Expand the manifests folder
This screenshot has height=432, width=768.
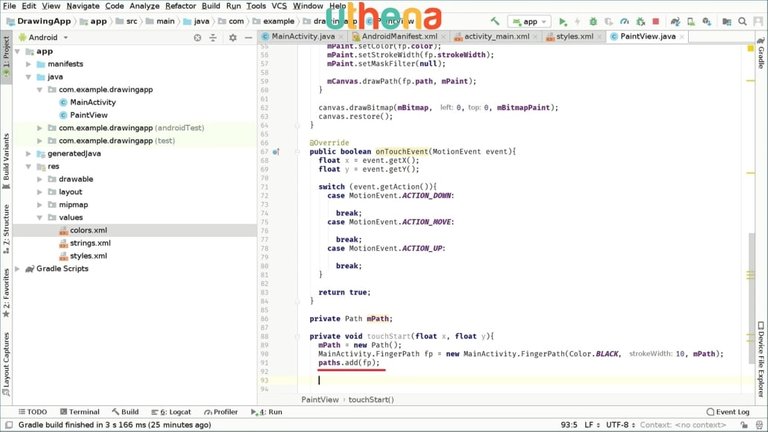click(x=41, y=63)
